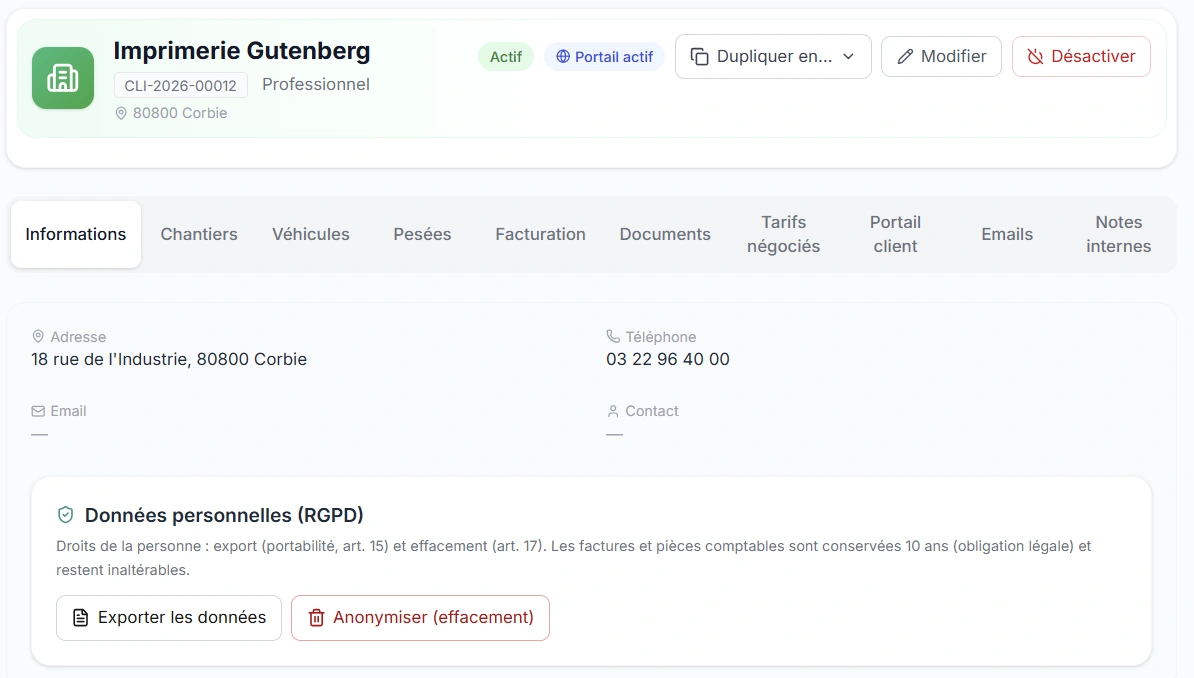Click the Désactiver button

(1081, 56)
